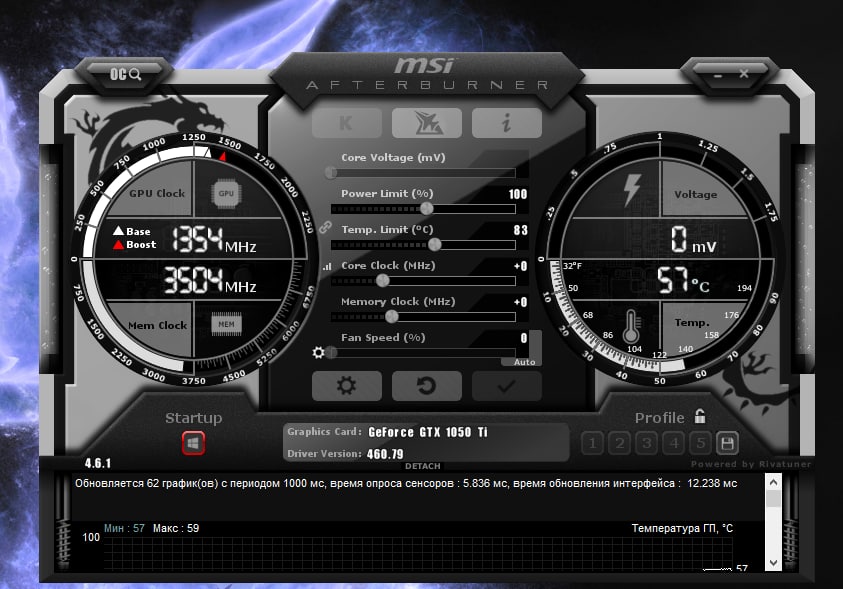Viewport: 843px width, 589px height.
Task: Close the Afterburner window
Action: click(744, 74)
